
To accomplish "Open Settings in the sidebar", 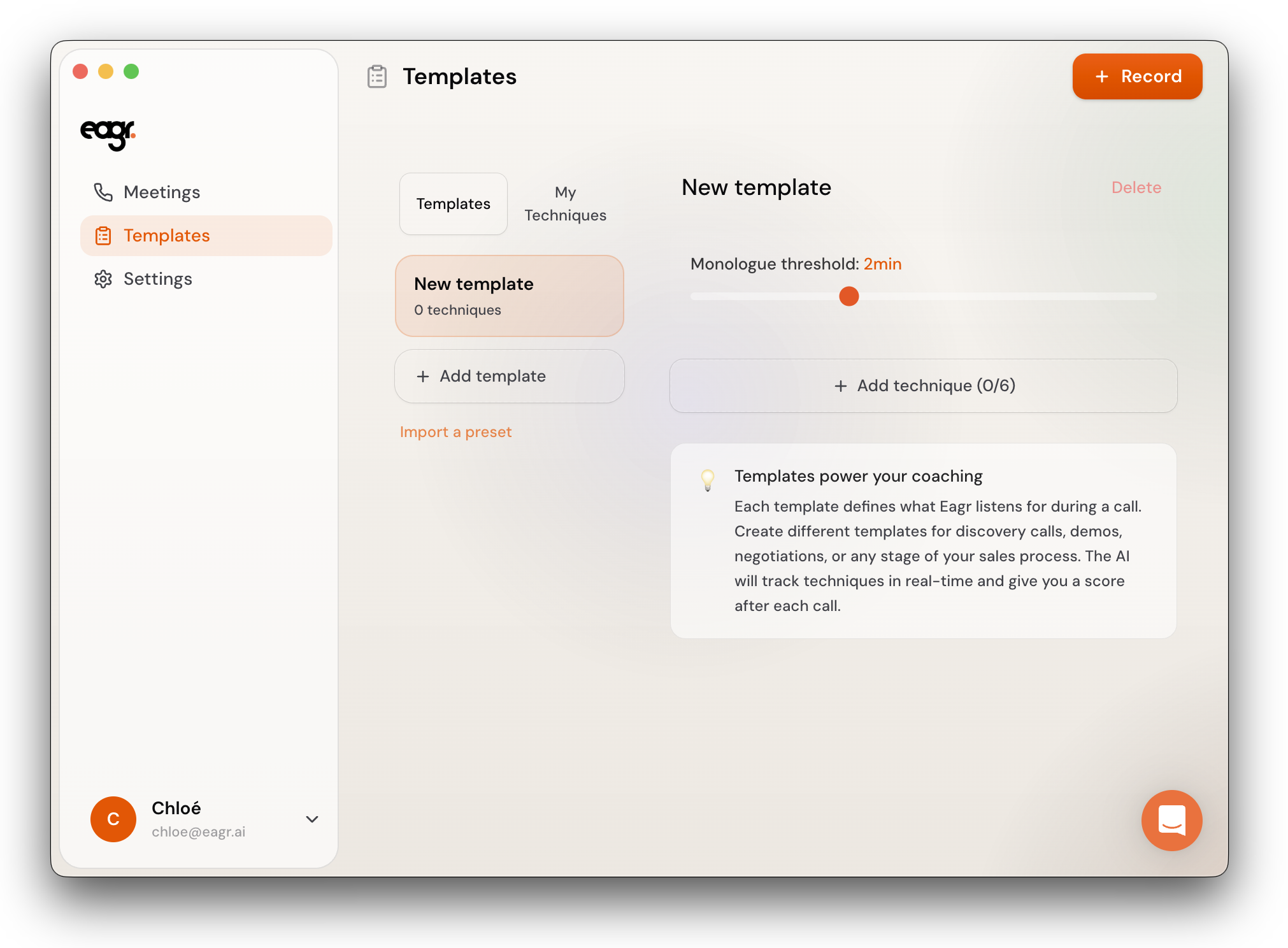I will coord(157,279).
